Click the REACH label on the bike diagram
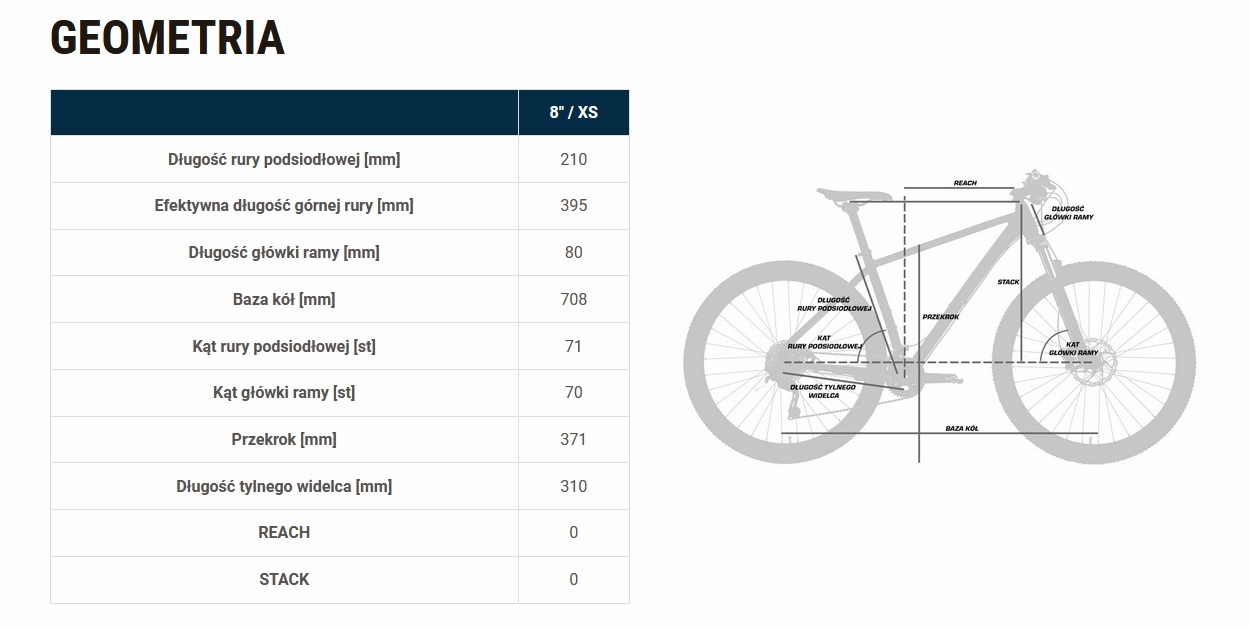 pos(965,183)
